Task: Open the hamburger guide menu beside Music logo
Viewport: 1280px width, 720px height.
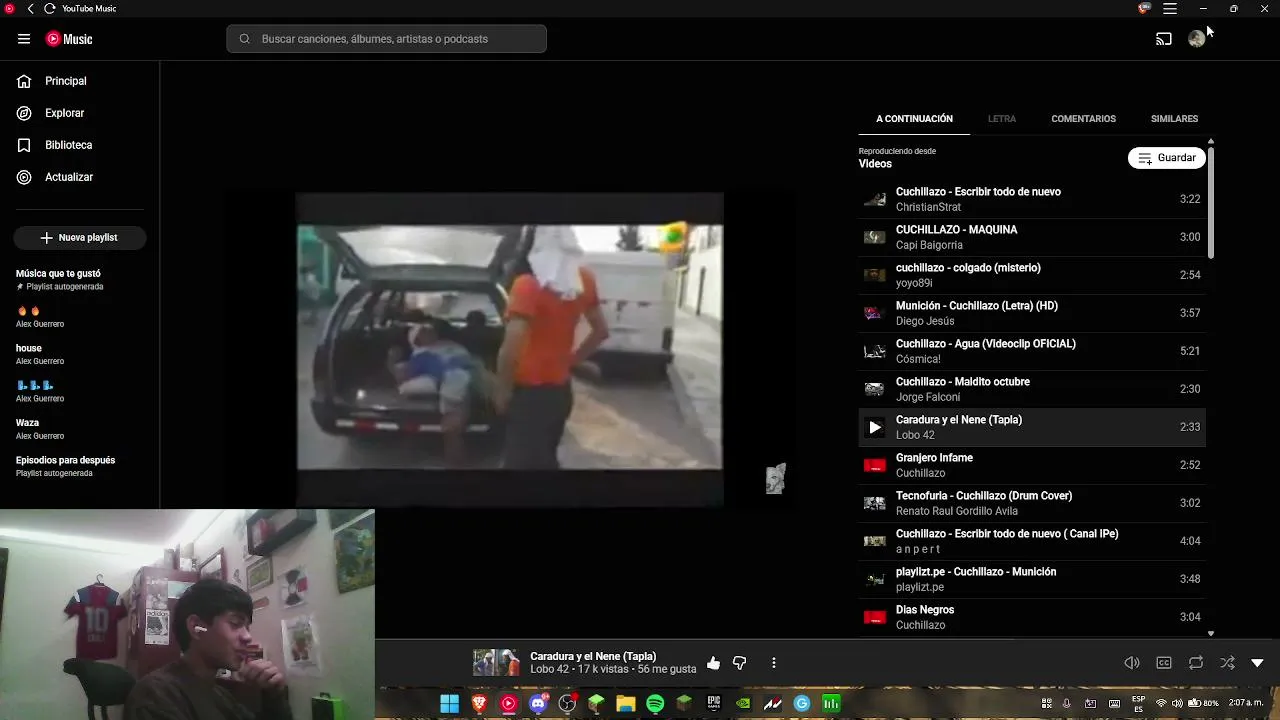Action: click(x=24, y=39)
